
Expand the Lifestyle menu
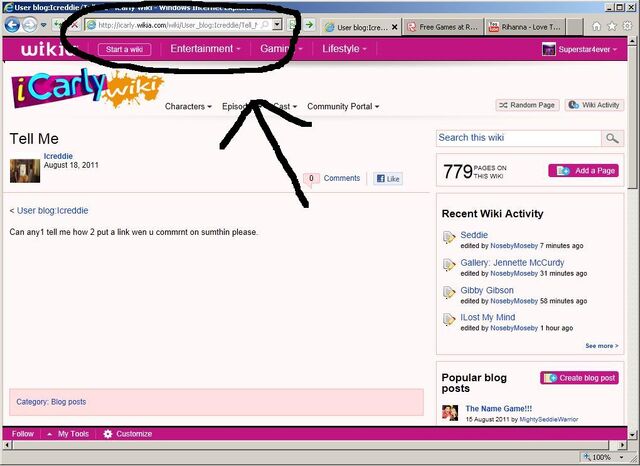pos(344,49)
